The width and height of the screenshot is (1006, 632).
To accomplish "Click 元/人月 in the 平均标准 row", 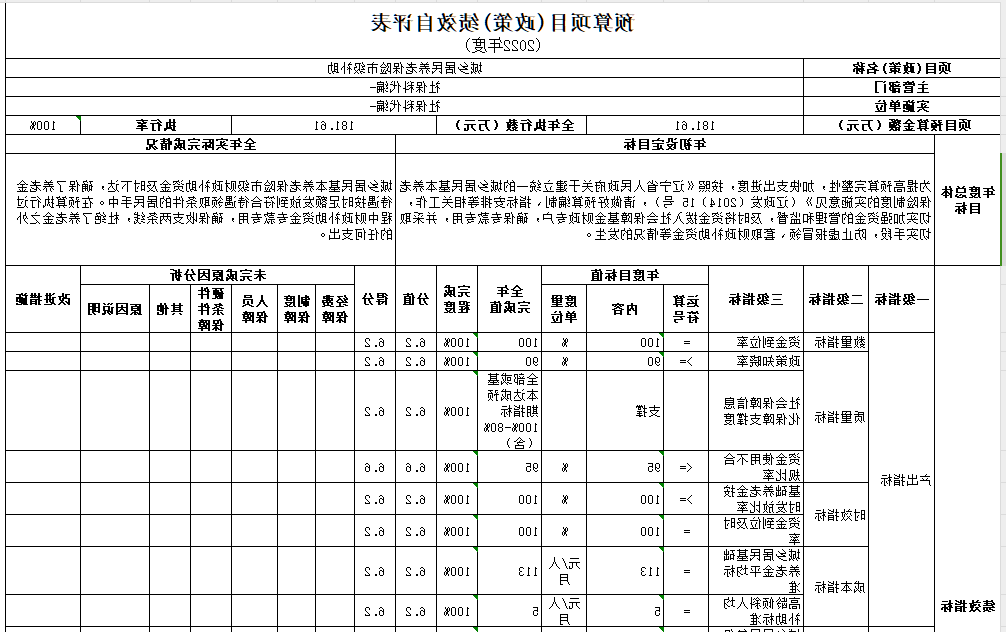I will [x=564, y=570].
